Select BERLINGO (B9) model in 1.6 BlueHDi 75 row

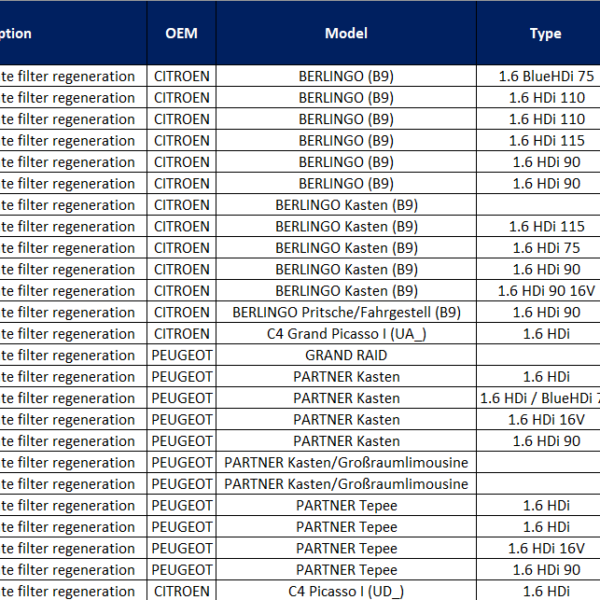(x=346, y=76)
